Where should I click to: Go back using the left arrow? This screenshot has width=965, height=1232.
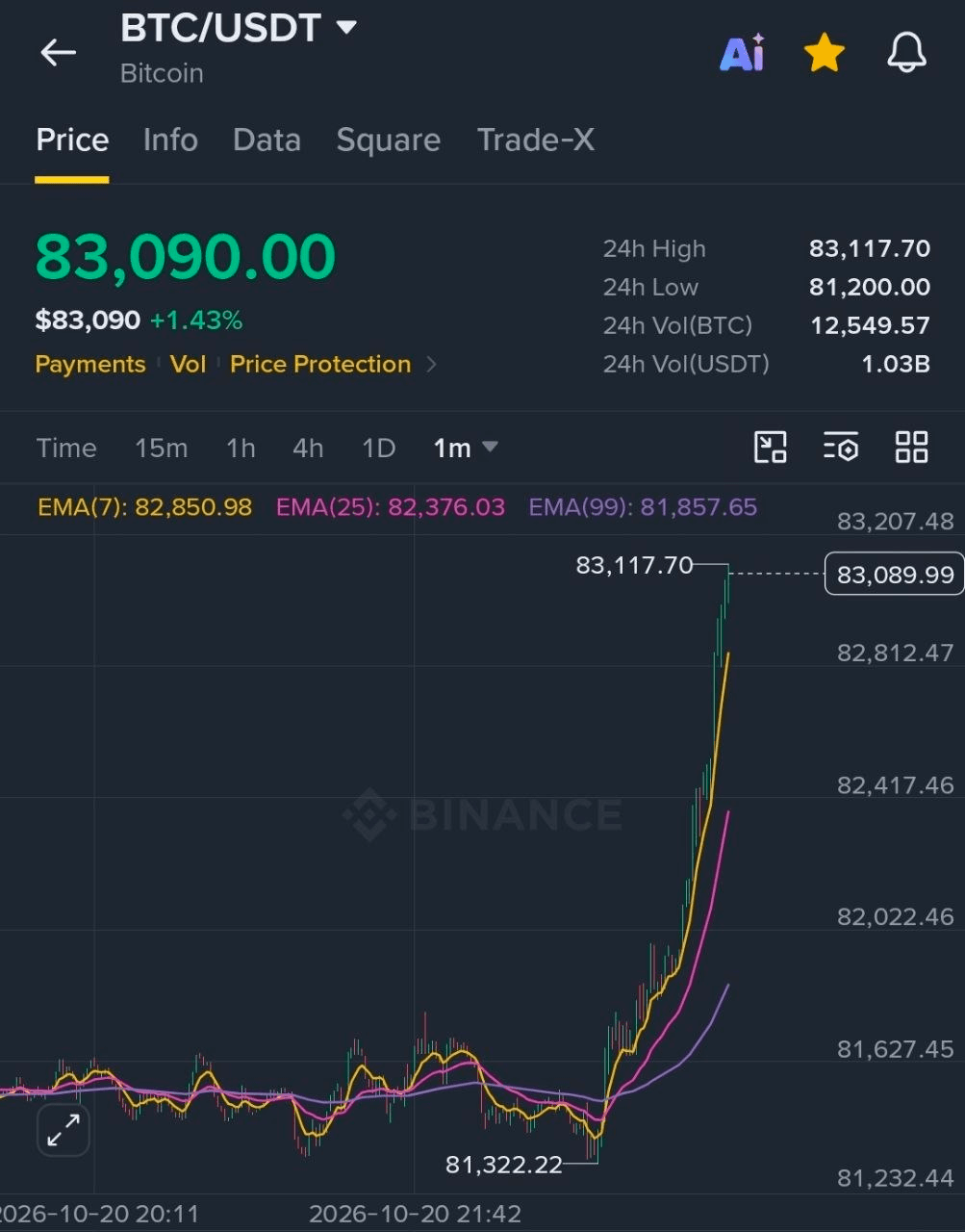pos(58,53)
